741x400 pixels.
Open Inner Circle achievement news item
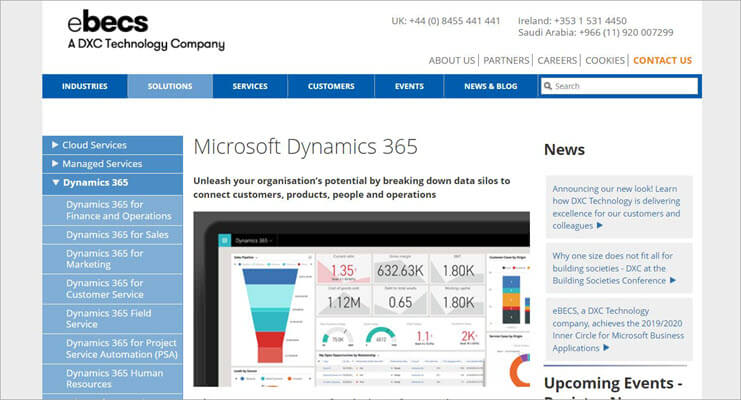click(x=618, y=330)
